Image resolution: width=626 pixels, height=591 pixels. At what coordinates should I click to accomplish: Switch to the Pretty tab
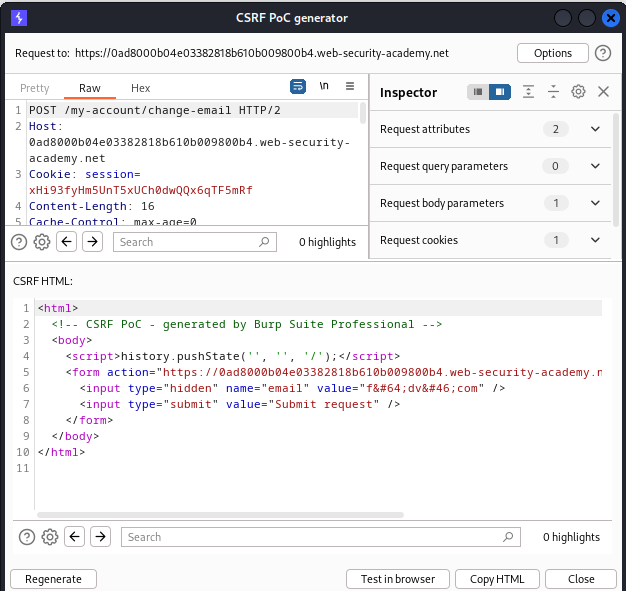pos(35,88)
